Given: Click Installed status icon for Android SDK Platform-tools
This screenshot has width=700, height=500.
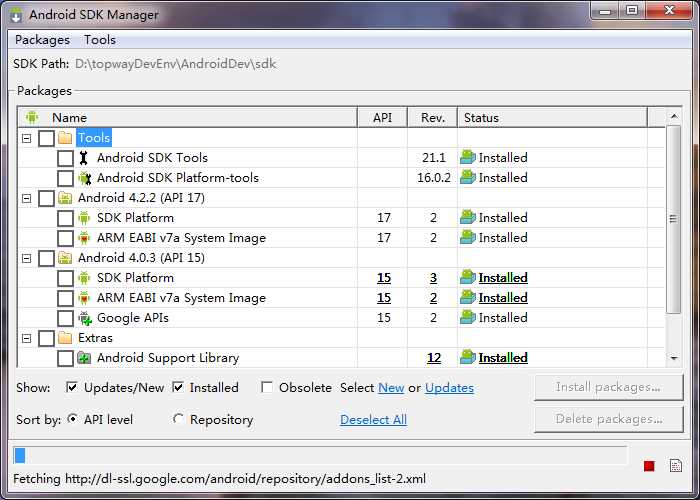Looking at the screenshot, I should (468, 177).
